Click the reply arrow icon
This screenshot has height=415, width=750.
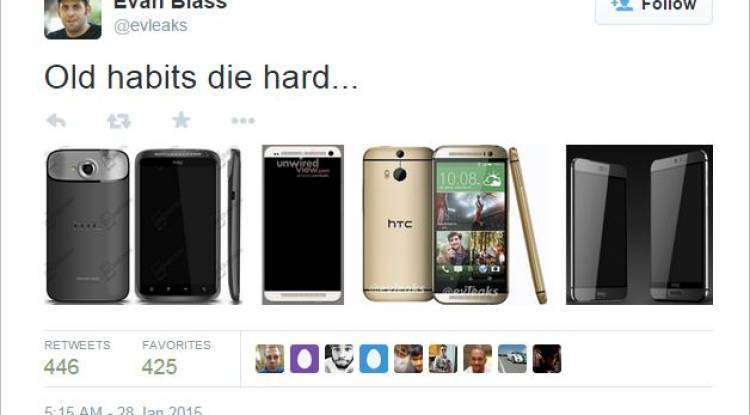[x=55, y=120]
